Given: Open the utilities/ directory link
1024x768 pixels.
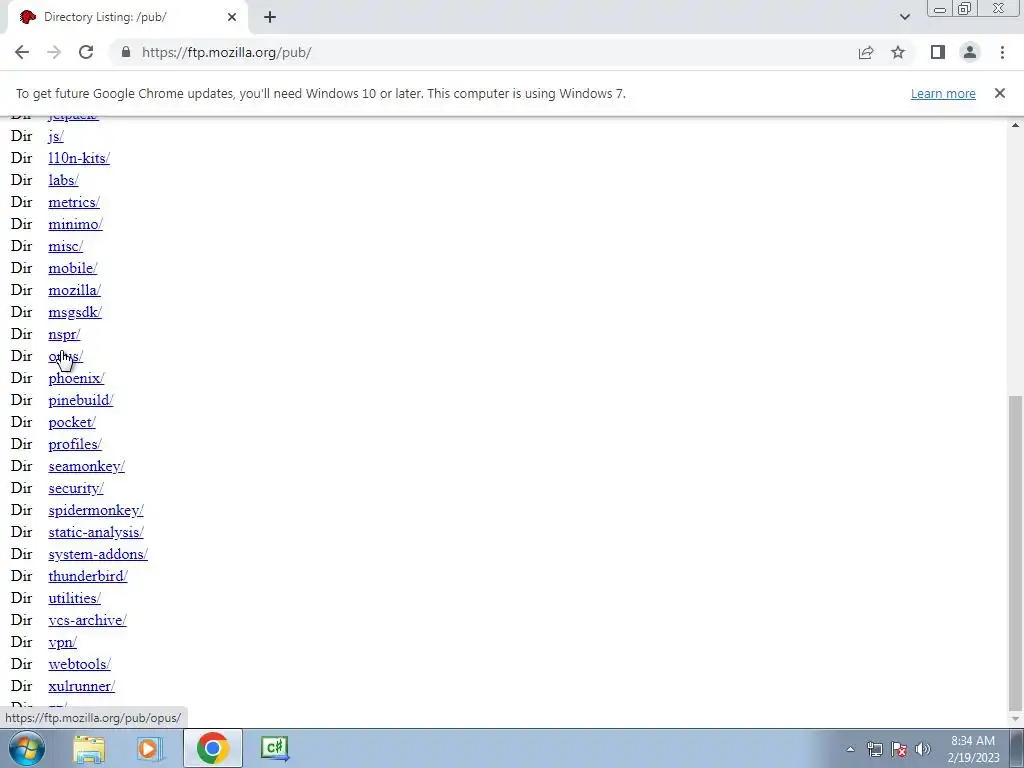Looking at the screenshot, I should pyautogui.click(x=74, y=598).
